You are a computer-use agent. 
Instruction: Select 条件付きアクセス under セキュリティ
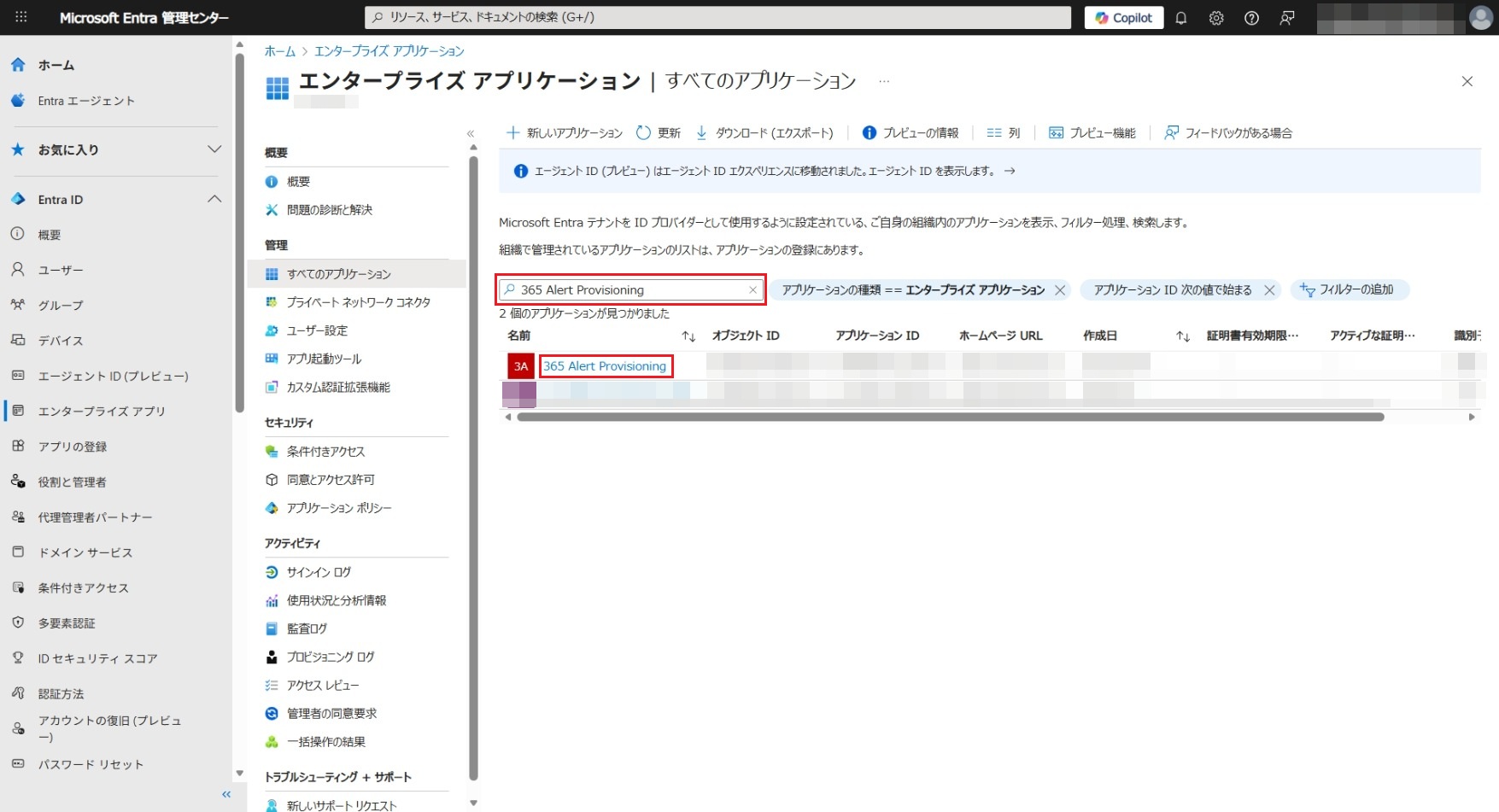325,451
